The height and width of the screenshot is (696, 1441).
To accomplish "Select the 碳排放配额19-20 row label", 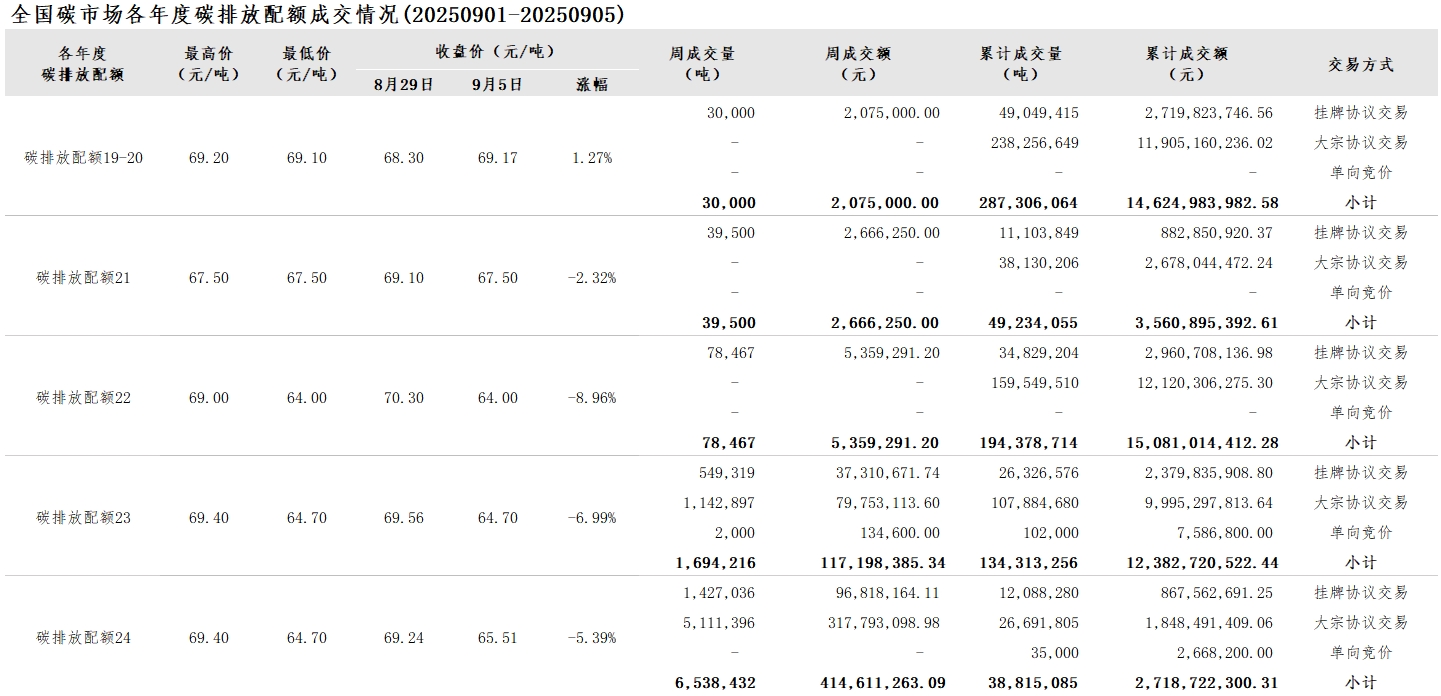I will pos(84,158).
